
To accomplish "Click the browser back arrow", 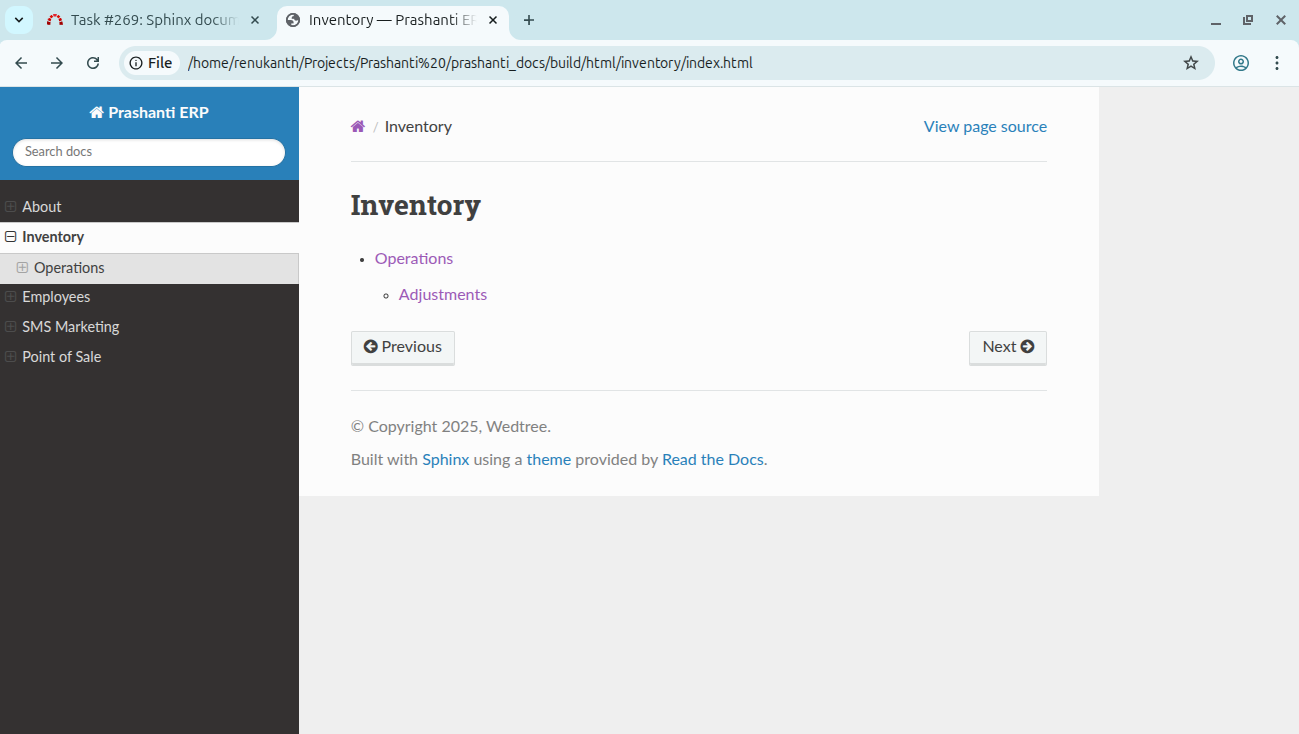I will pyautogui.click(x=21, y=63).
